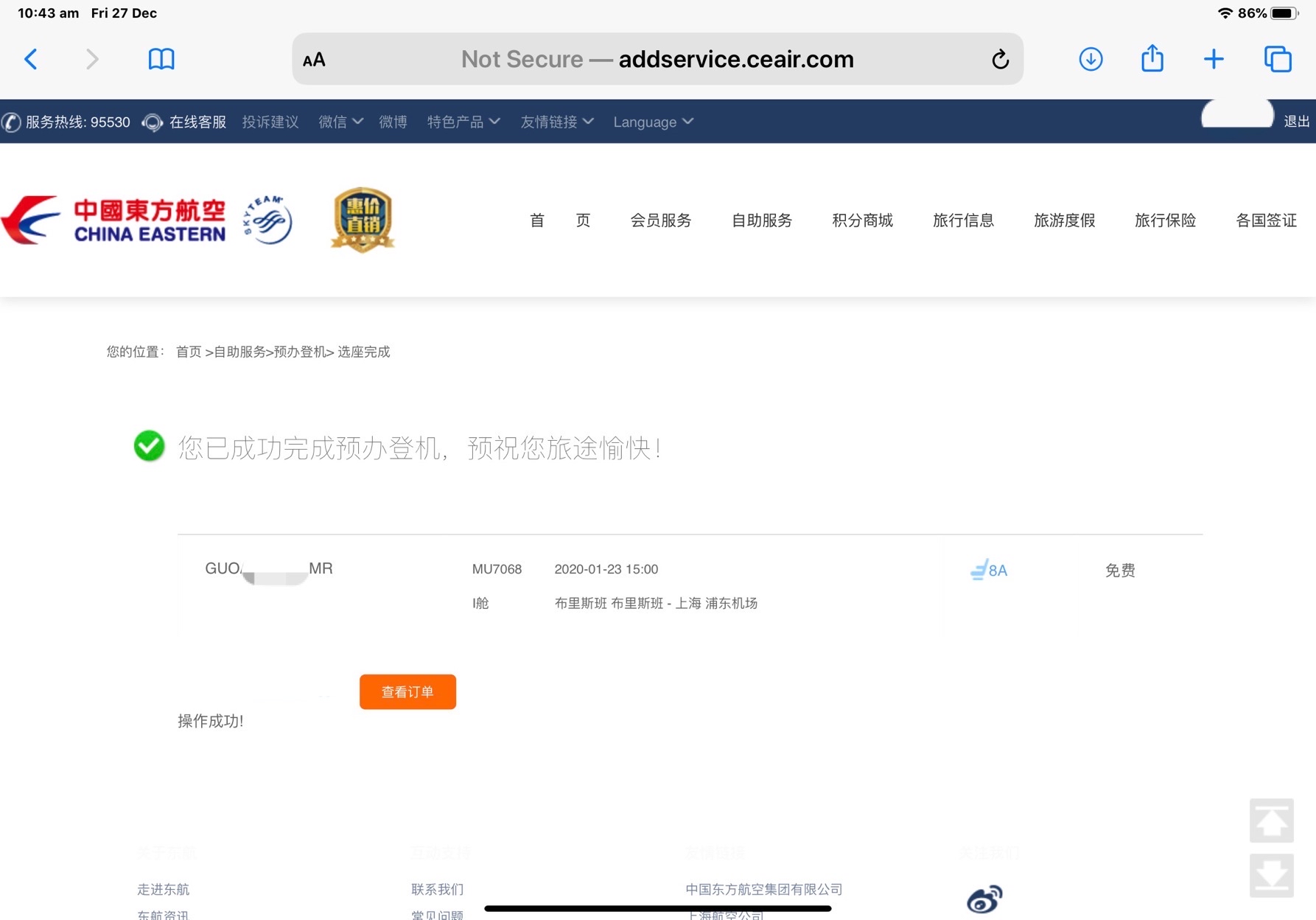Tap the battery indicator in status bar

(1284, 13)
